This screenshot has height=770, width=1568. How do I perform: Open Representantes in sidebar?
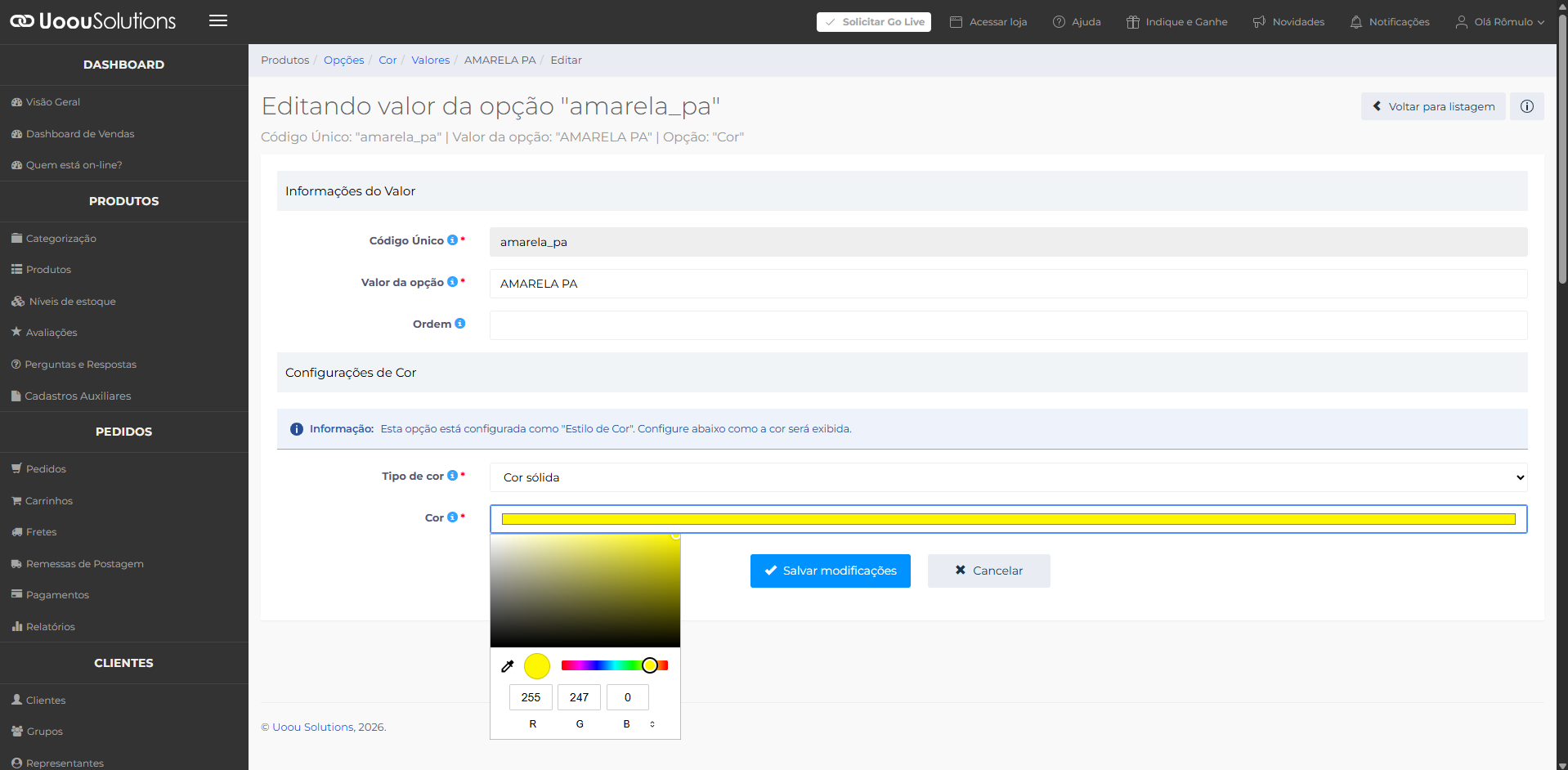(x=65, y=763)
